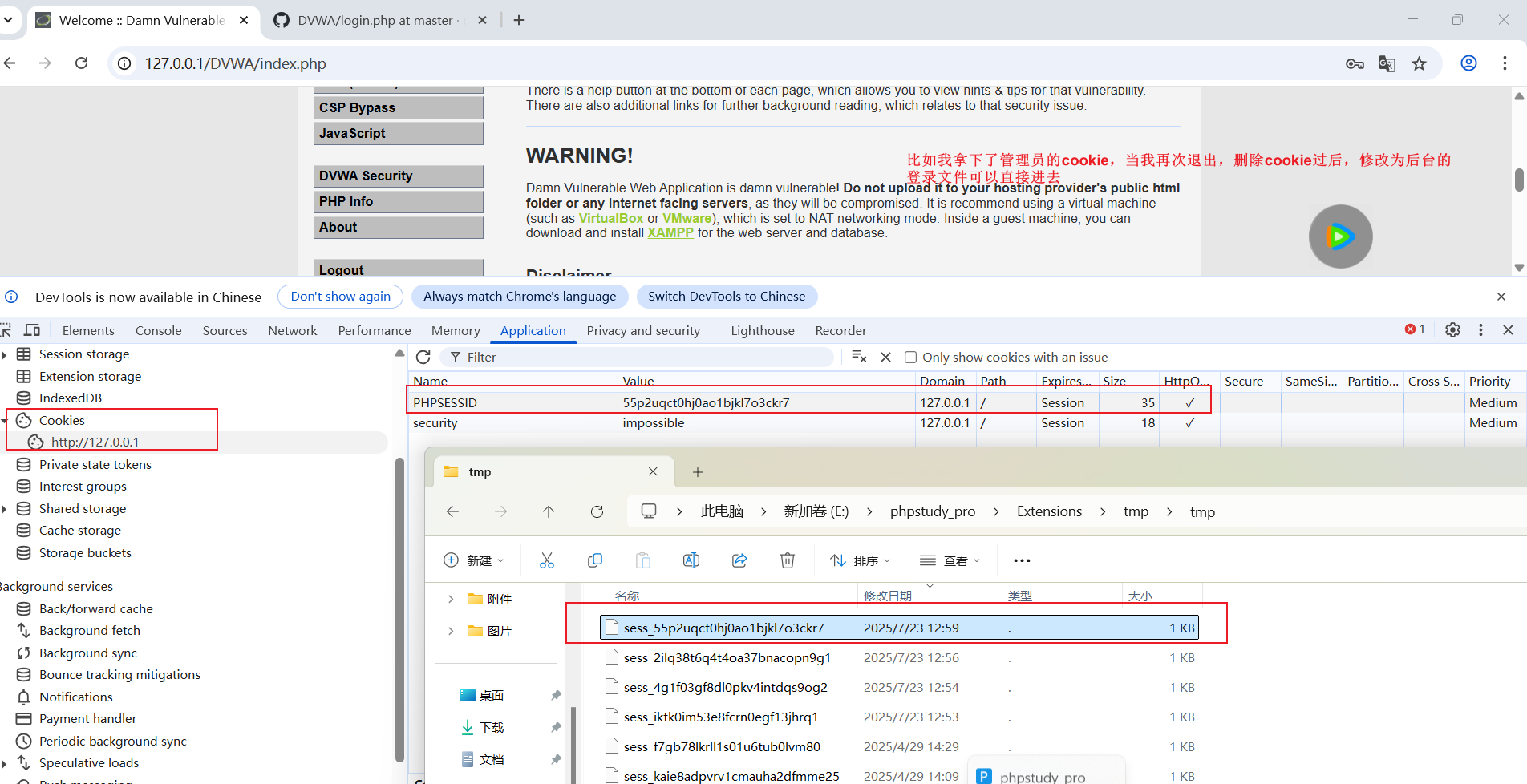The width and height of the screenshot is (1527, 784).
Task: Go up one folder level in Explorer
Action: (549, 511)
